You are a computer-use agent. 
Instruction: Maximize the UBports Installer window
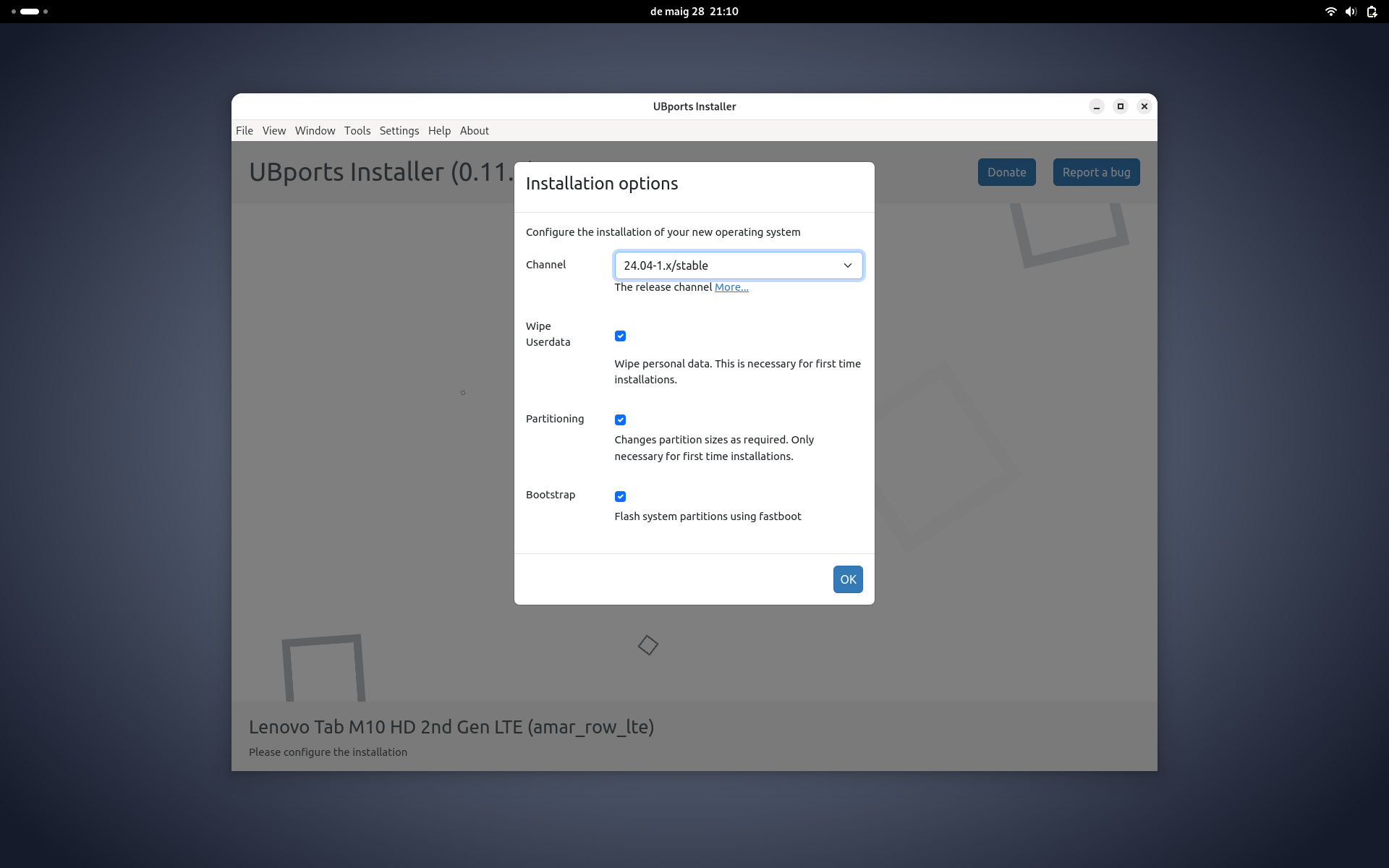coord(1121,106)
